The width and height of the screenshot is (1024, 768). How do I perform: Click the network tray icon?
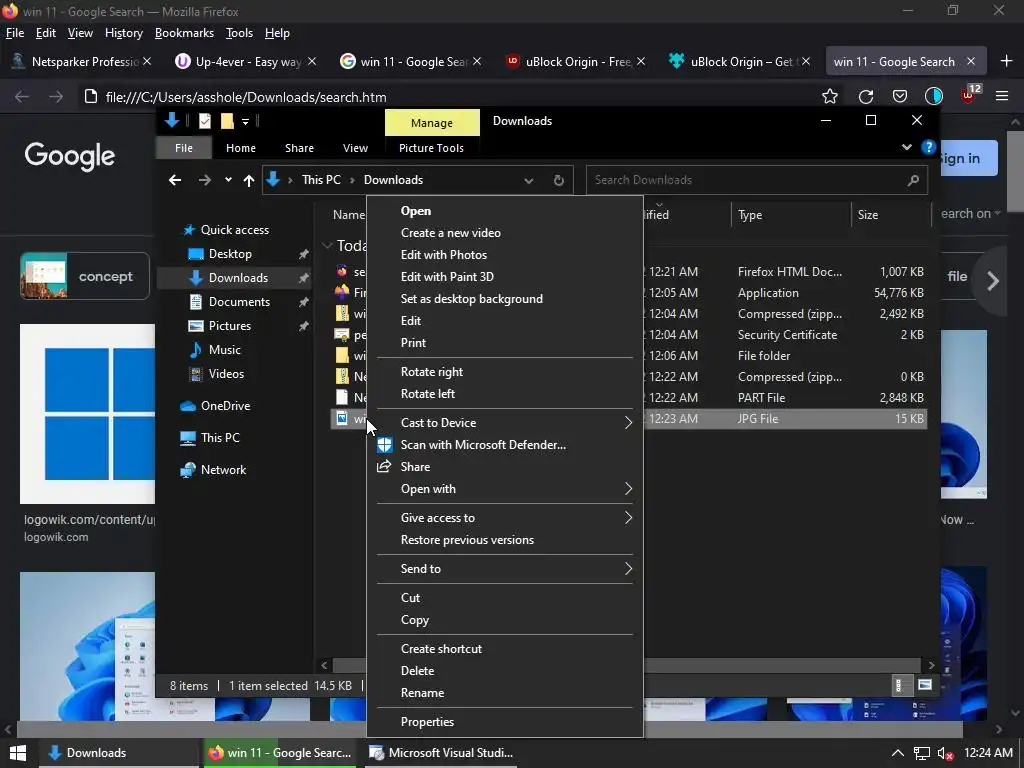point(921,753)
